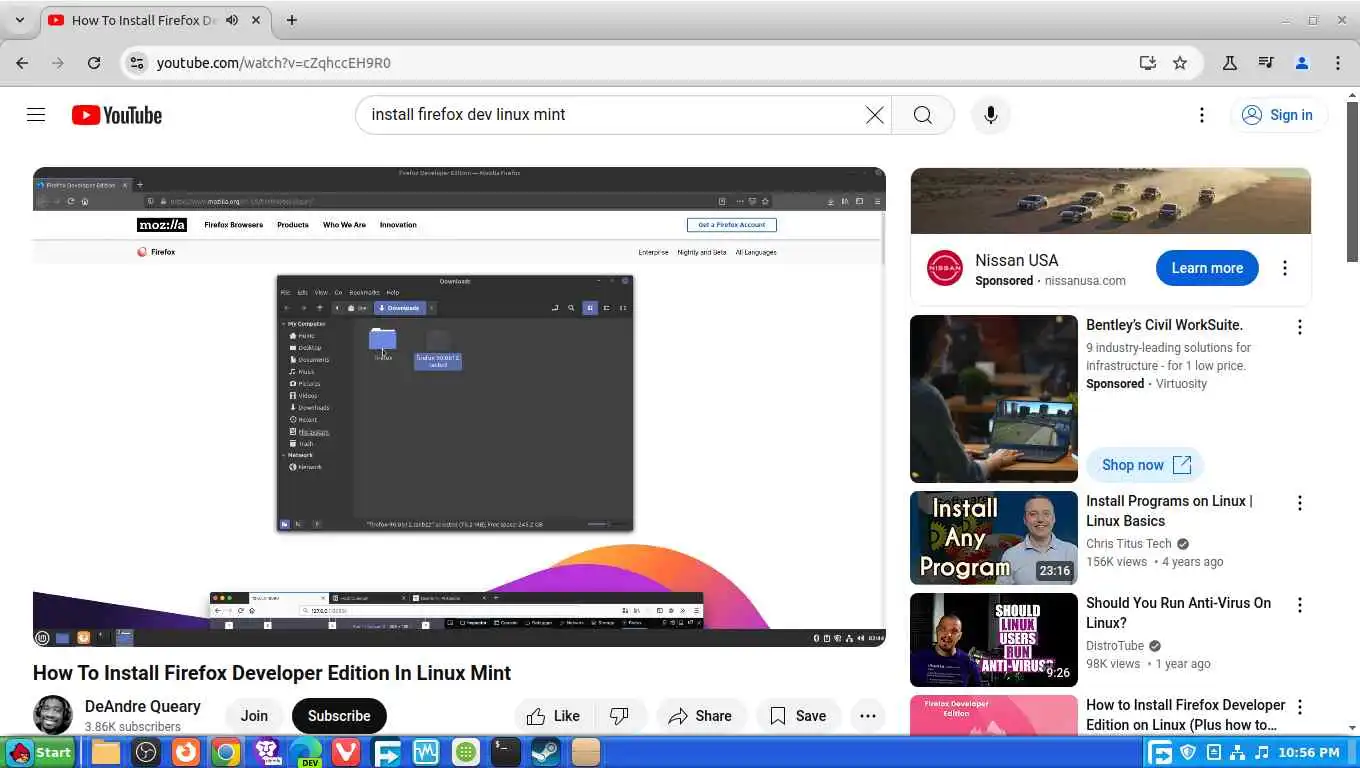Open the YouTube guide hamburger menu
The height and width of the screenshot is (768, 1360).
click(x=36, y=115)
